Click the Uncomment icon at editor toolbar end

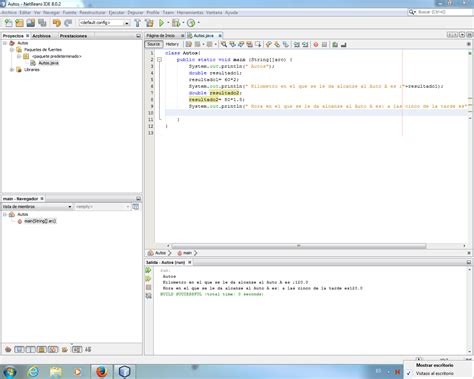coord(344,44)
